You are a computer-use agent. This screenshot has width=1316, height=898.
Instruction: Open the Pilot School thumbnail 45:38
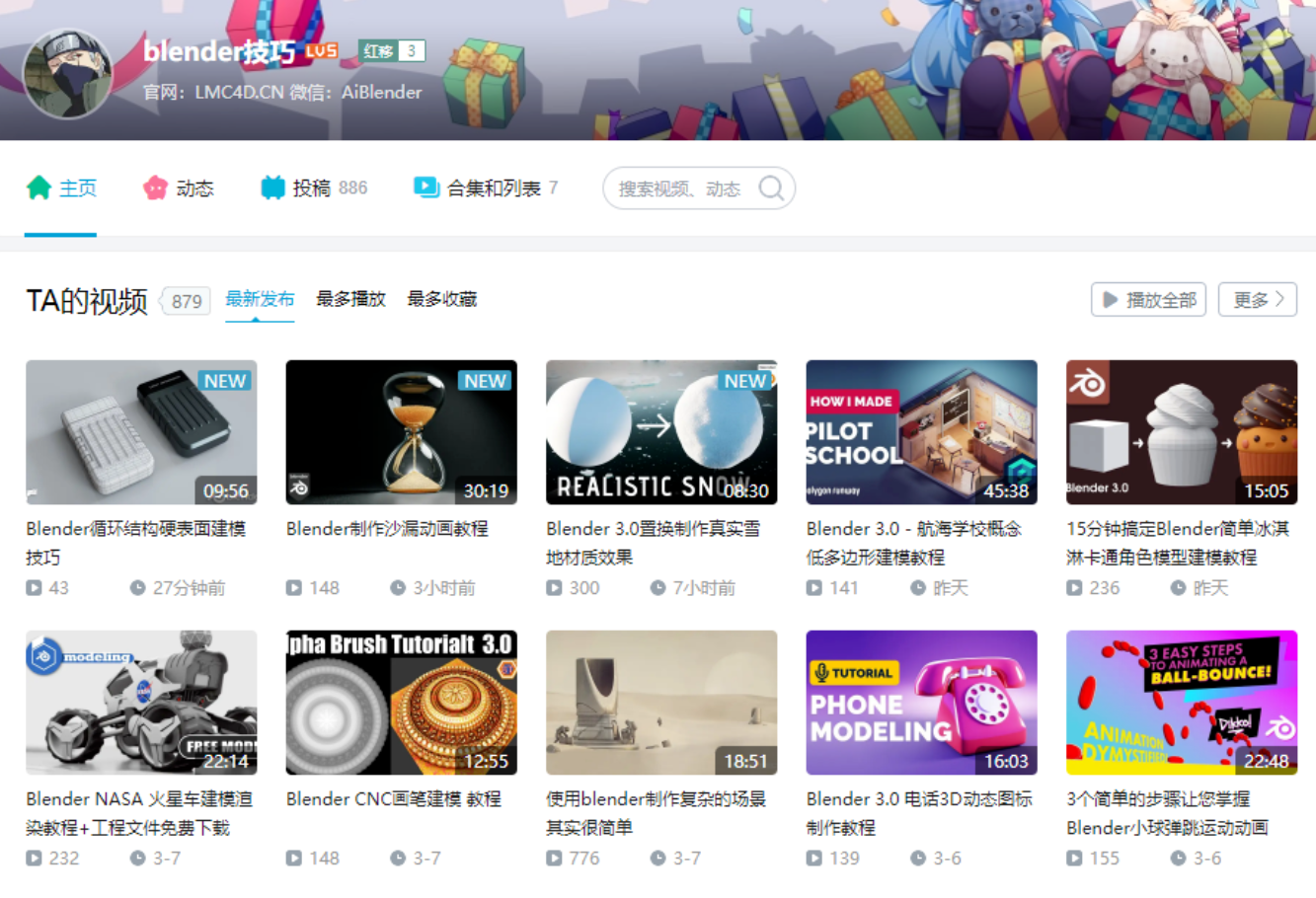(x=921, y=432)
